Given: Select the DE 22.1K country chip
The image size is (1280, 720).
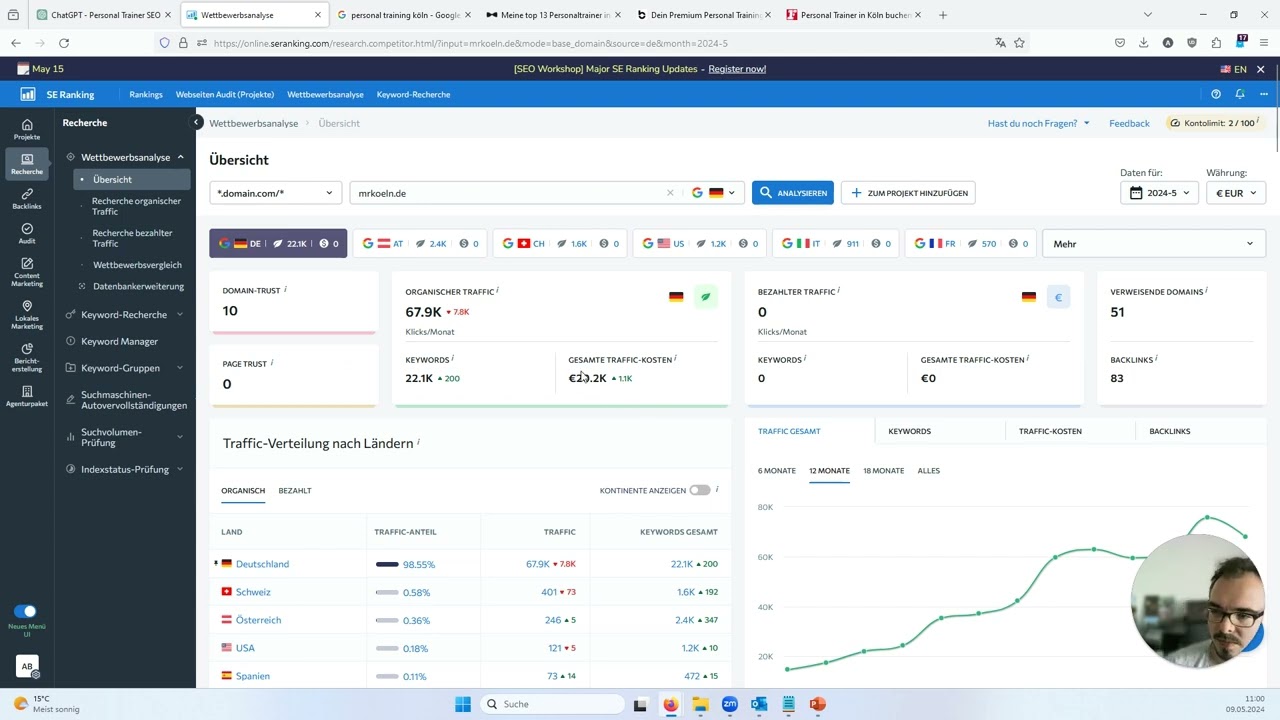Looking at the screenshot, I should coord(278,244).
